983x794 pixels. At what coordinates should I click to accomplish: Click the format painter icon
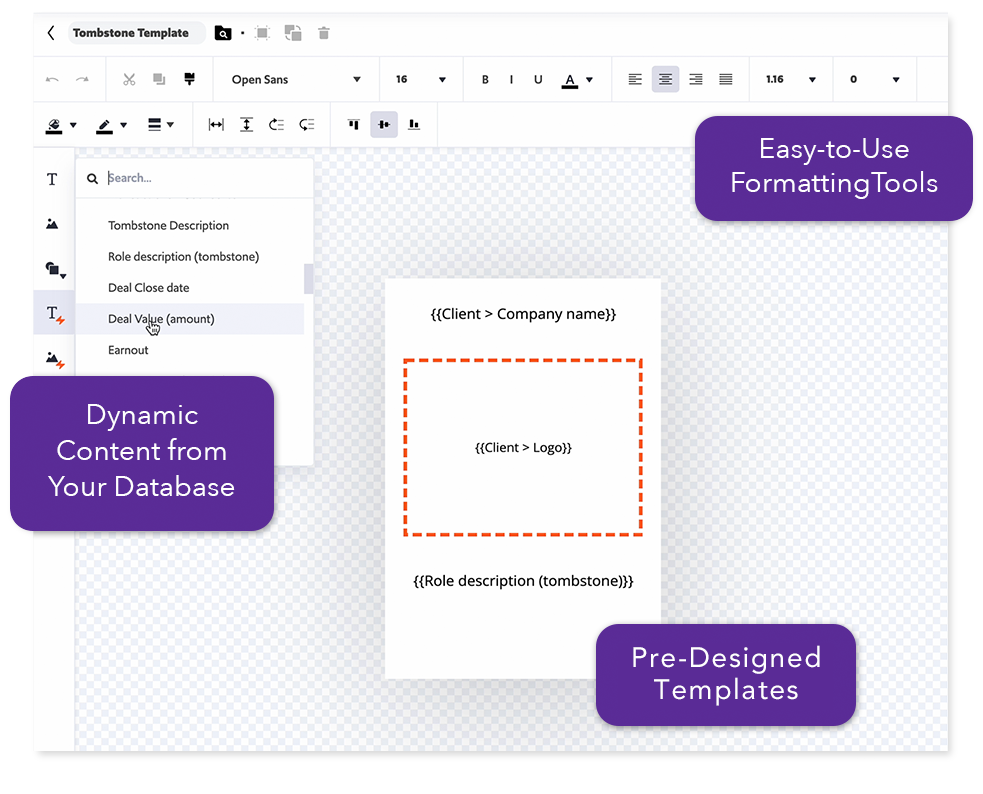(x=189, y=79)
